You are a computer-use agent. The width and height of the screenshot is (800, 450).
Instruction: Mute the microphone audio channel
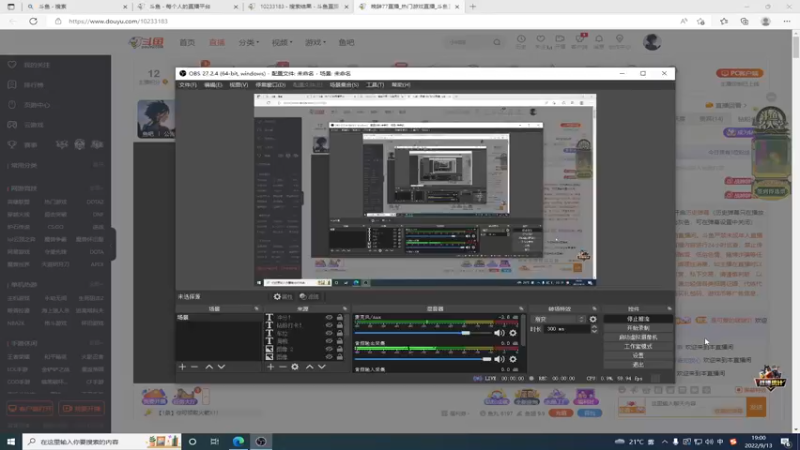(499, 333)
